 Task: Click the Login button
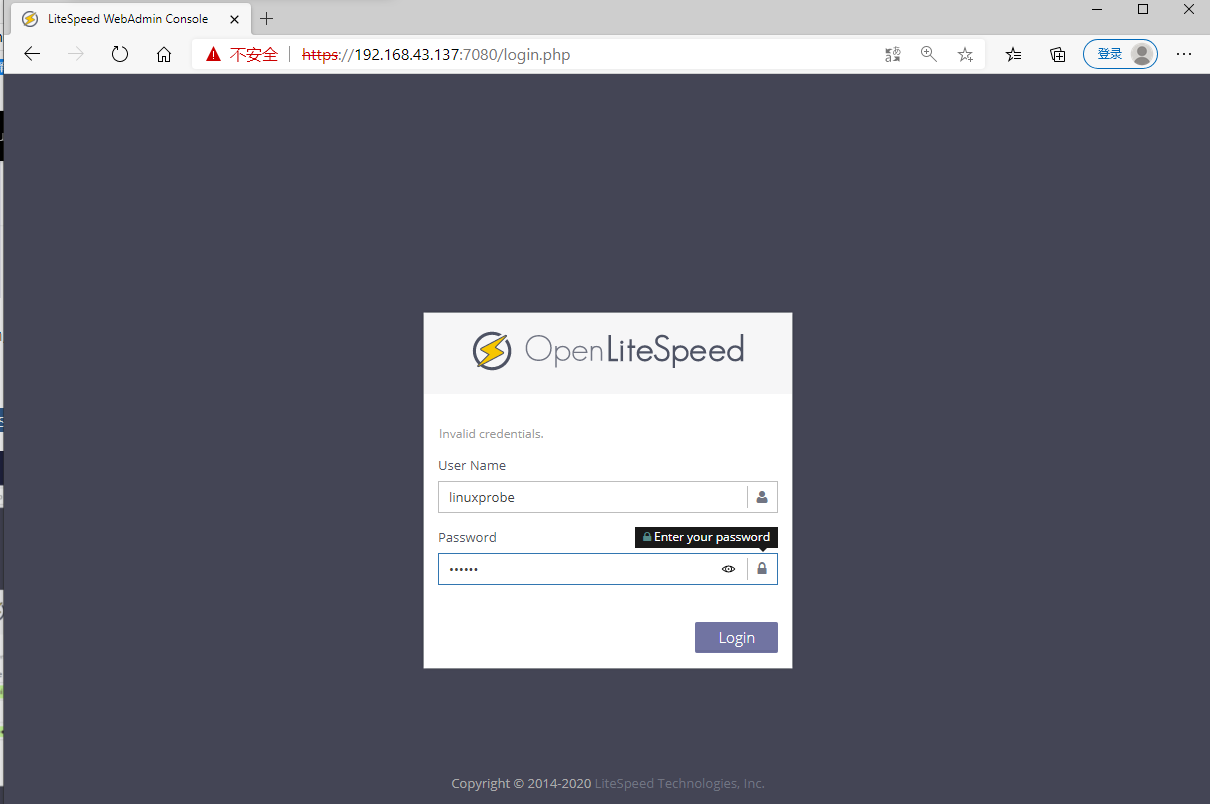[736, 637]
